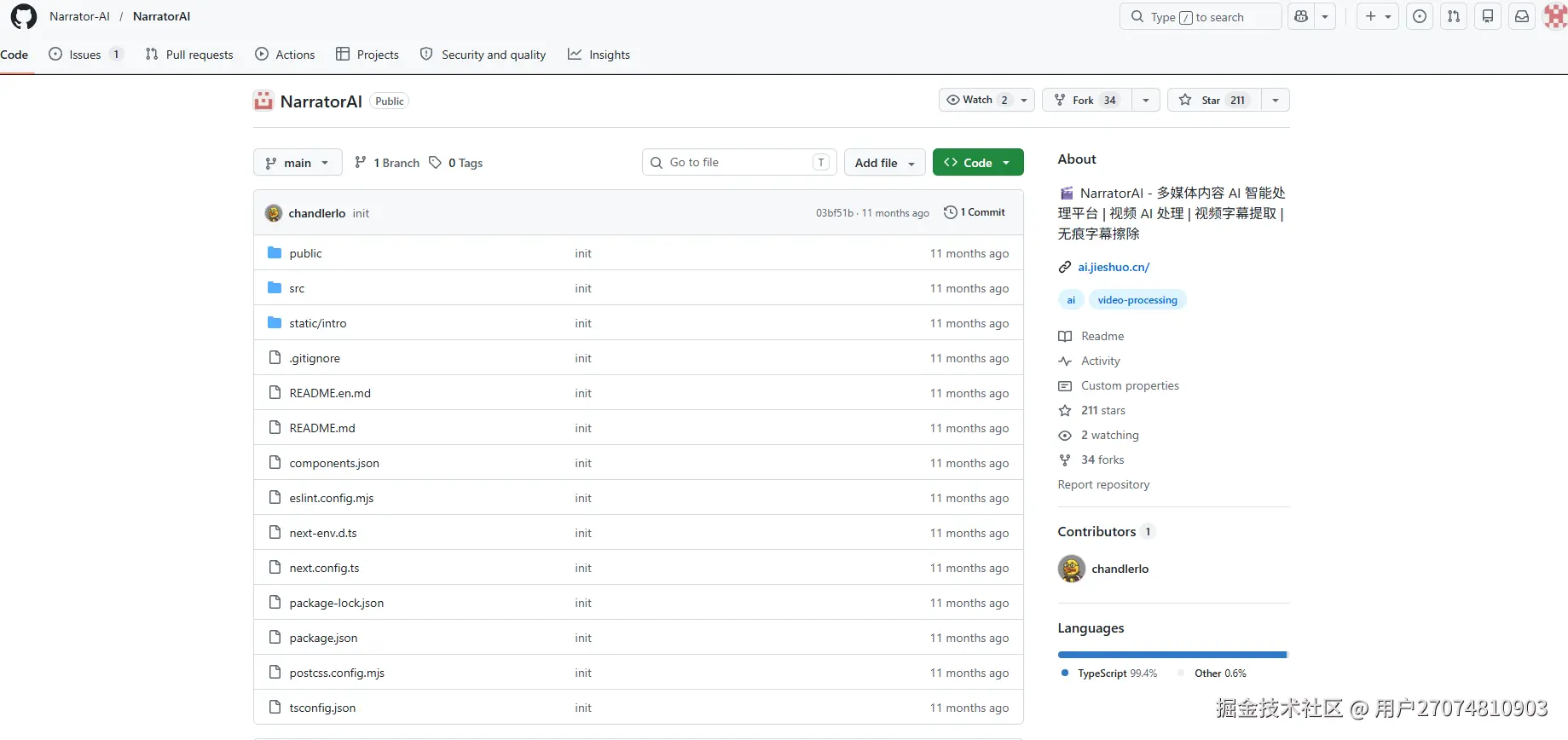The height and width of the screenshot is (740, 1568).
Task: Open the Add file dropdown
Action: [885, 162]
